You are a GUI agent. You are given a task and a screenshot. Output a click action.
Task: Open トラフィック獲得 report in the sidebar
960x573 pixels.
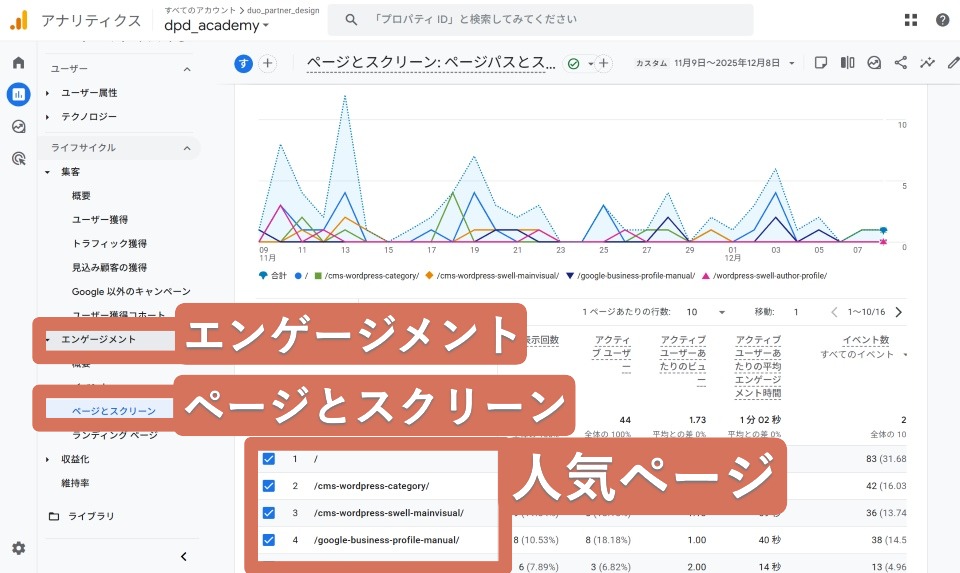pos(109,243)
